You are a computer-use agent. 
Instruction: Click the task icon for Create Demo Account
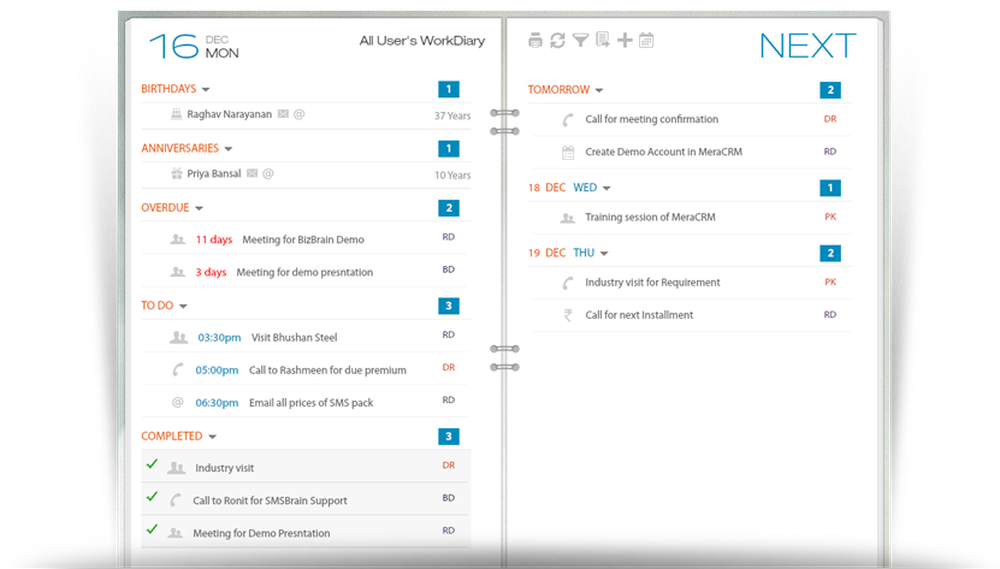point(568,152)
